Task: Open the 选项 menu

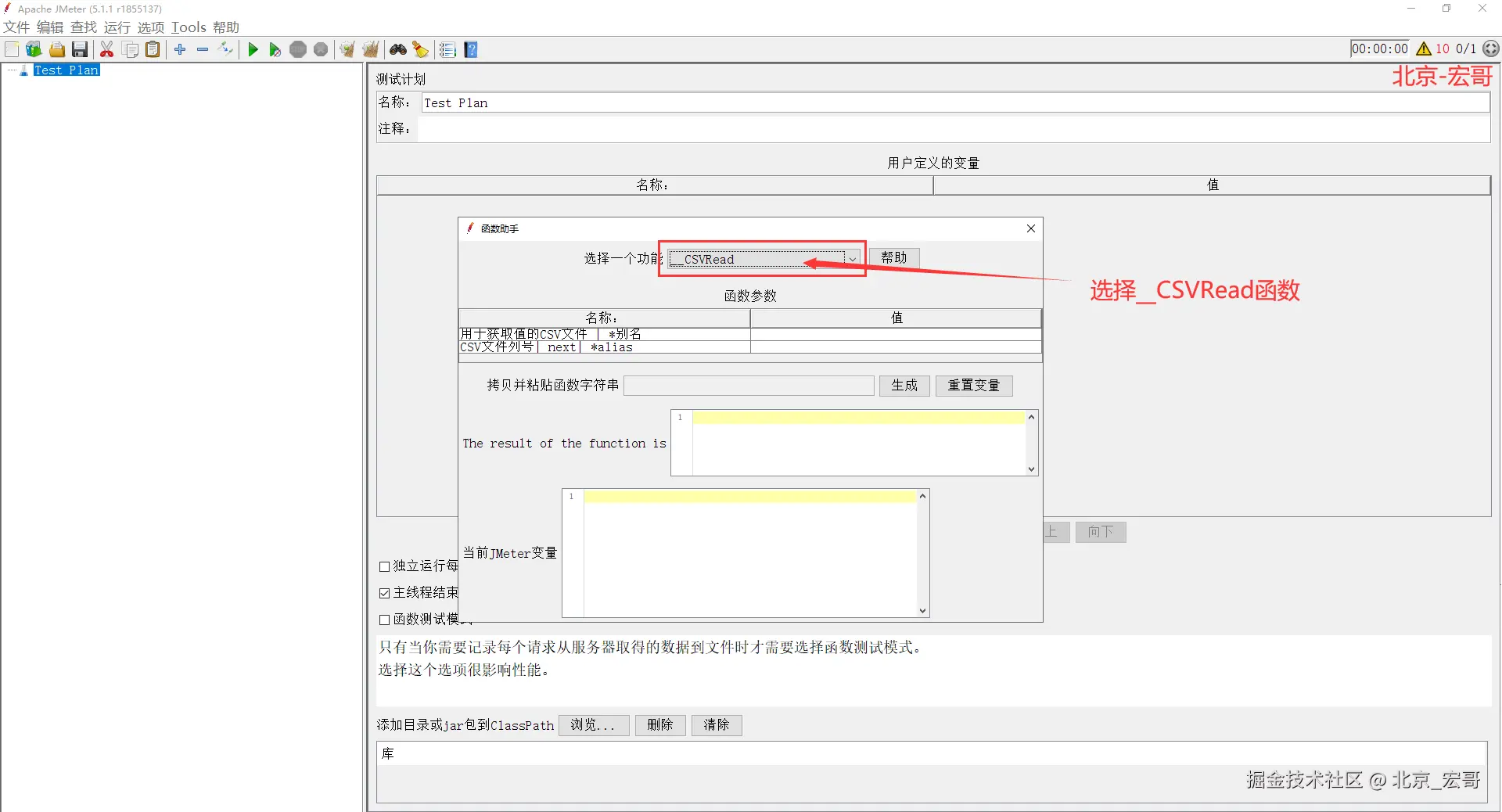Action: tap(151, 27)
